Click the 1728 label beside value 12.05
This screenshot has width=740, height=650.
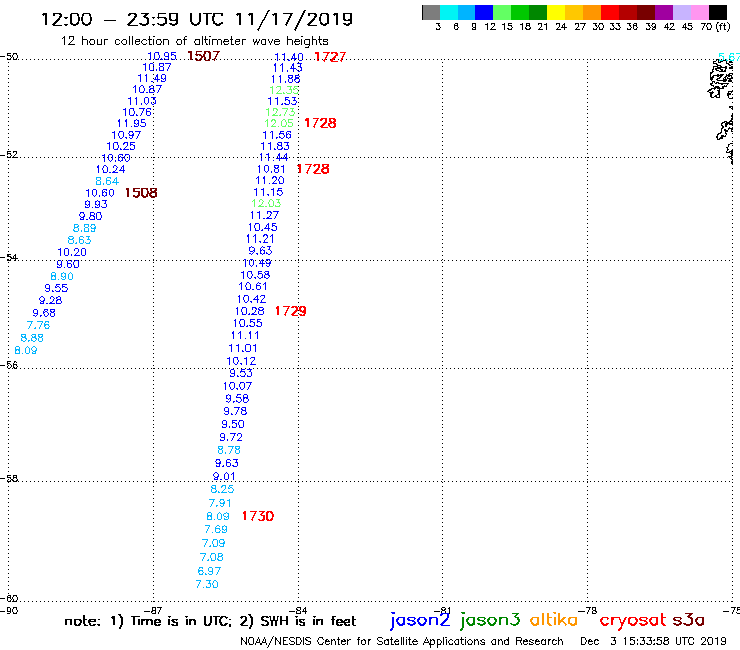320,123
